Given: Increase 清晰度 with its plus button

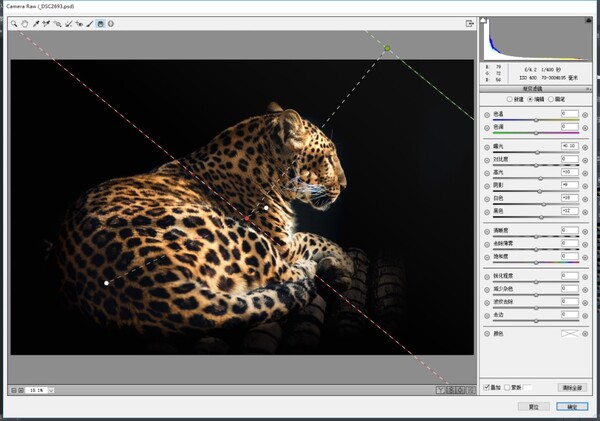Looking at the screenshot, I should 585,232.
